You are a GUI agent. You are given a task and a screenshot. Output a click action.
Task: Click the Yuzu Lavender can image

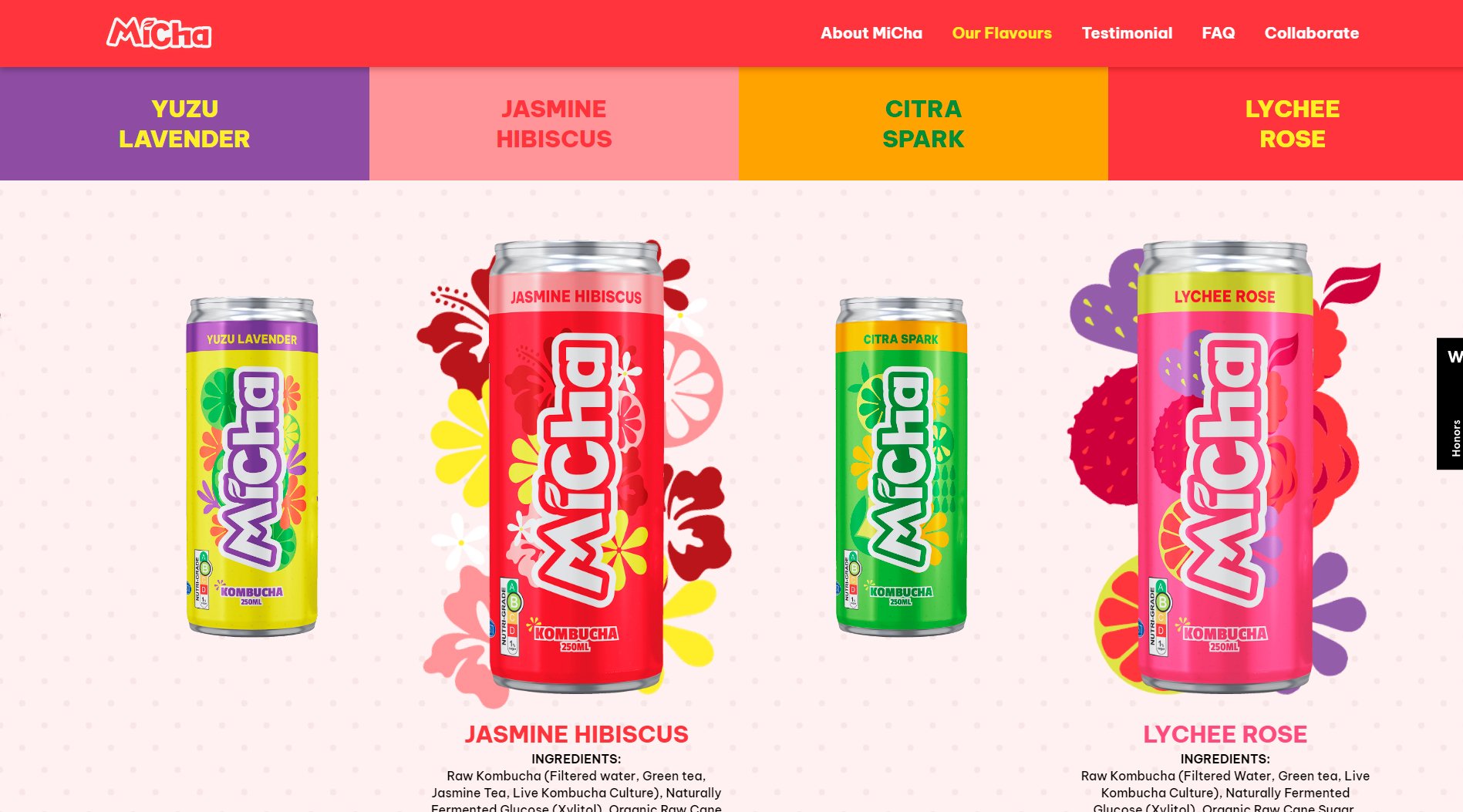tap(252, 467)
